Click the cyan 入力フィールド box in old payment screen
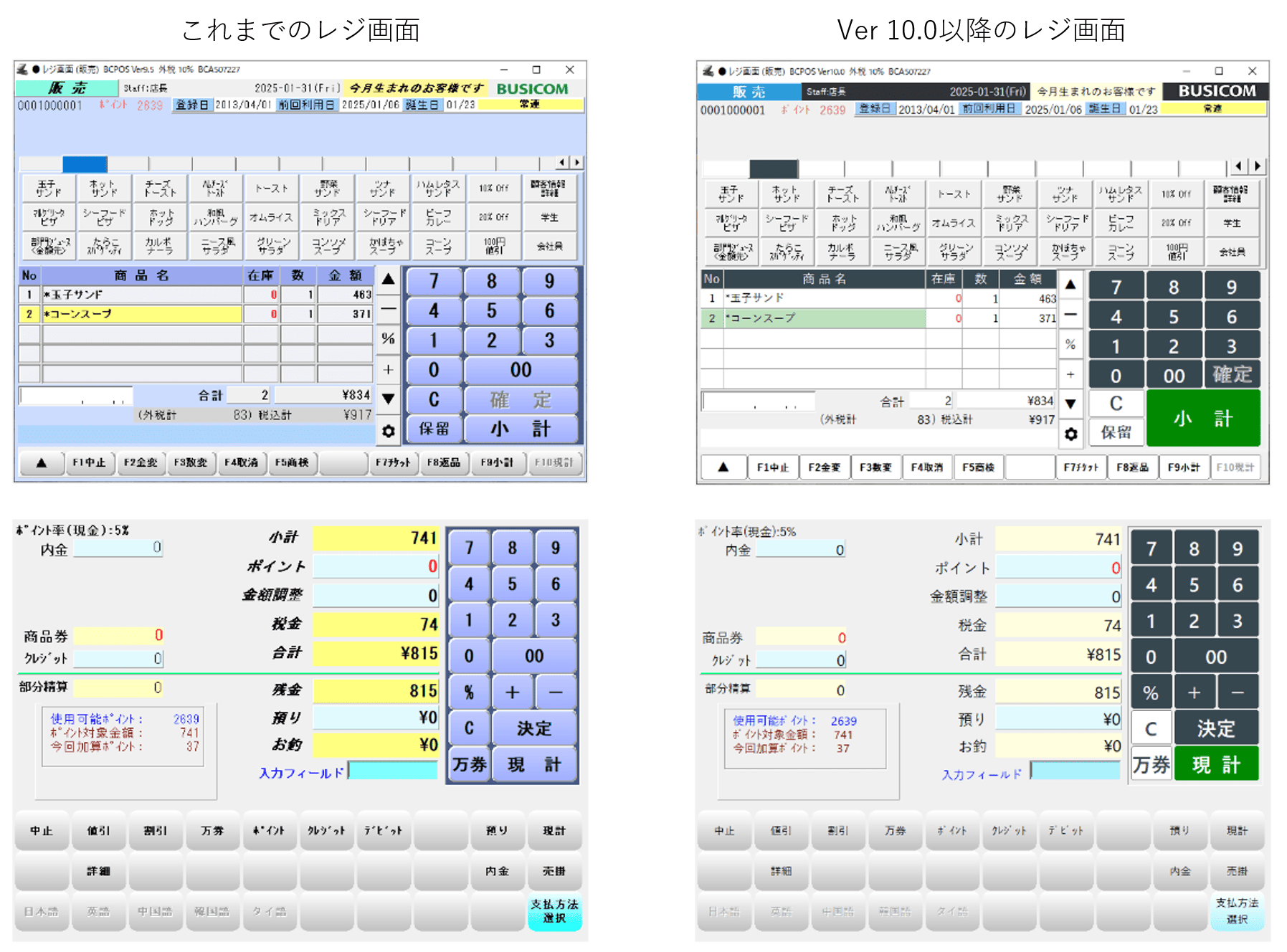 point(392,771)
